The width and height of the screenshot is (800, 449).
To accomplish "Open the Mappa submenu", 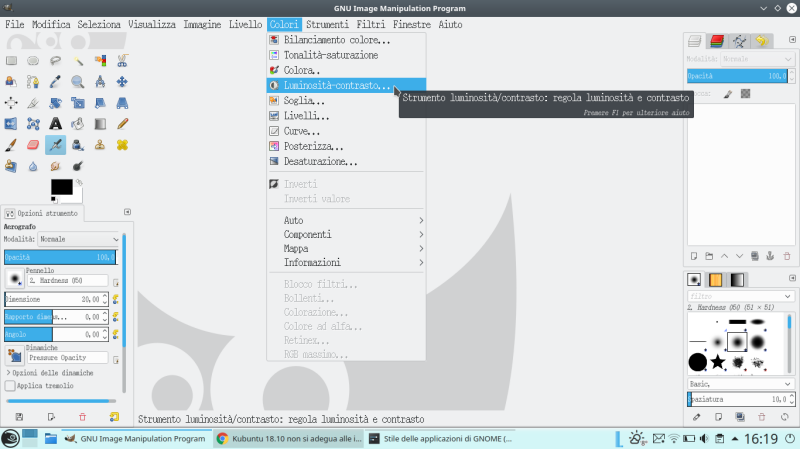I will point(346,248).
